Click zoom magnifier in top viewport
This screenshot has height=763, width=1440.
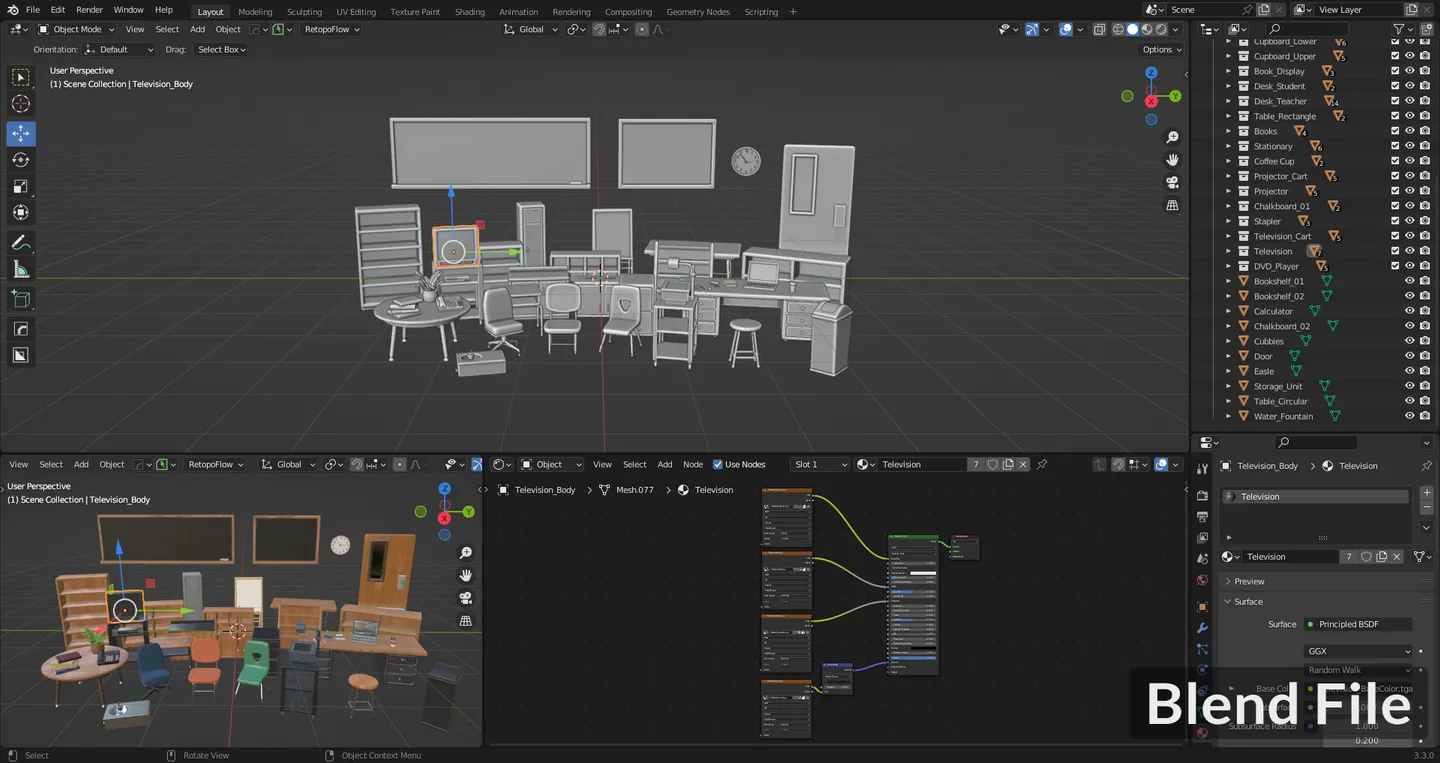coord(1173,137)
